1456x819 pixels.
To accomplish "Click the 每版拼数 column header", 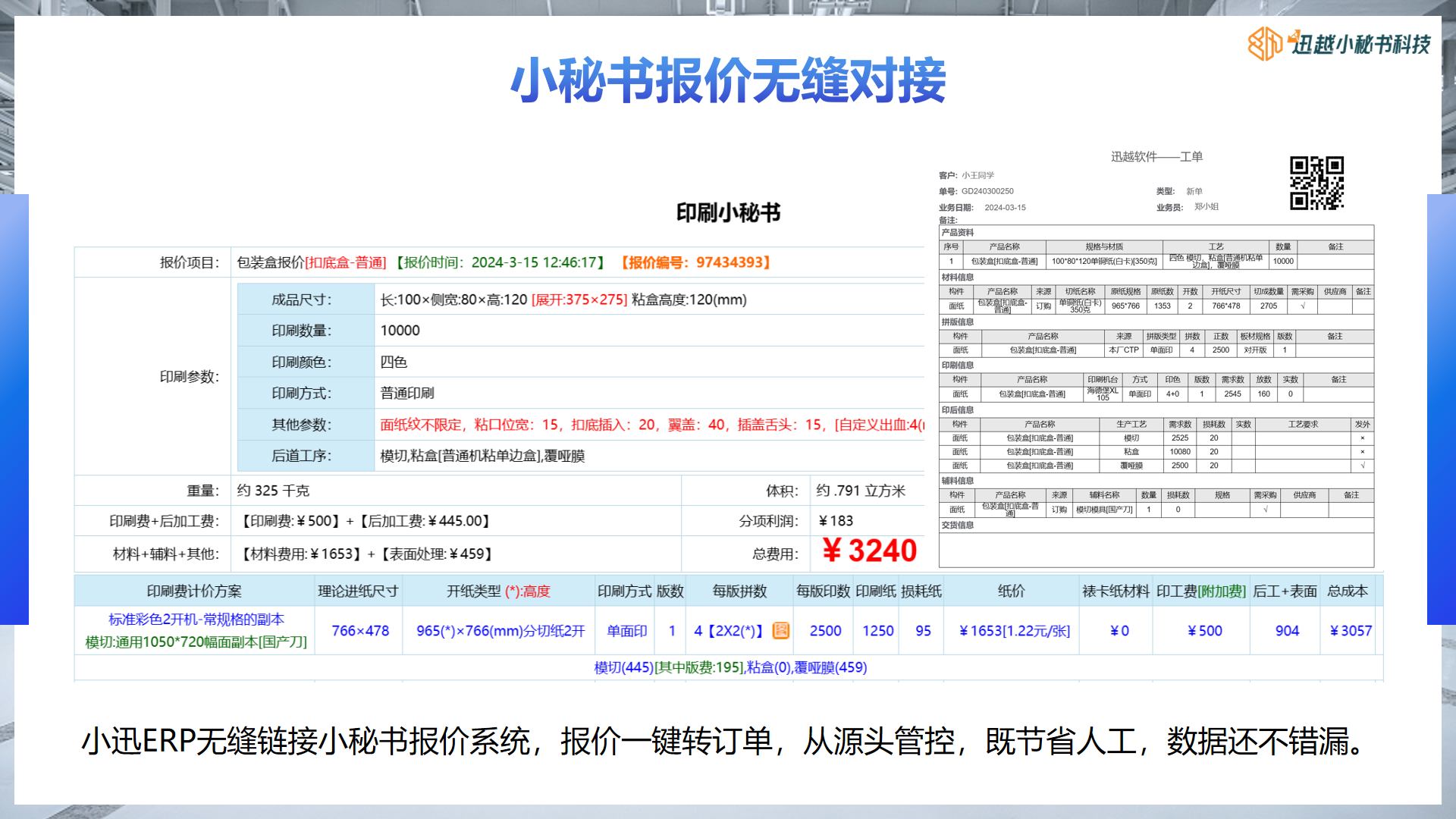I will point(739,591).
